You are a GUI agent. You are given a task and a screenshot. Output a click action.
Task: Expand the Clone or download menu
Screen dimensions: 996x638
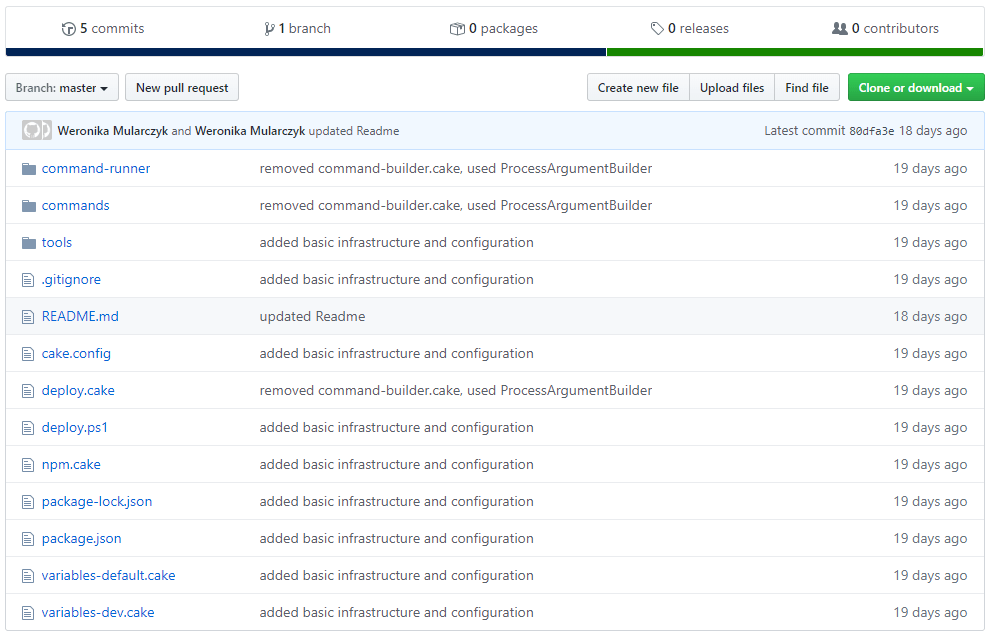pos(915,88)
